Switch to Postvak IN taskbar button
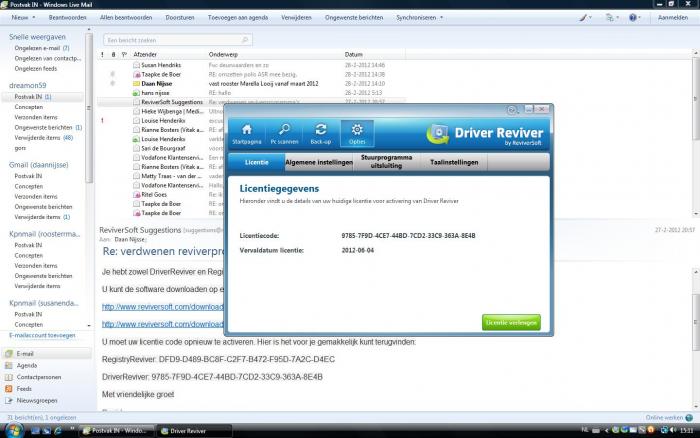Image resolution: width=700 pixels, height=438 pixels. click(x=118, y=431)
